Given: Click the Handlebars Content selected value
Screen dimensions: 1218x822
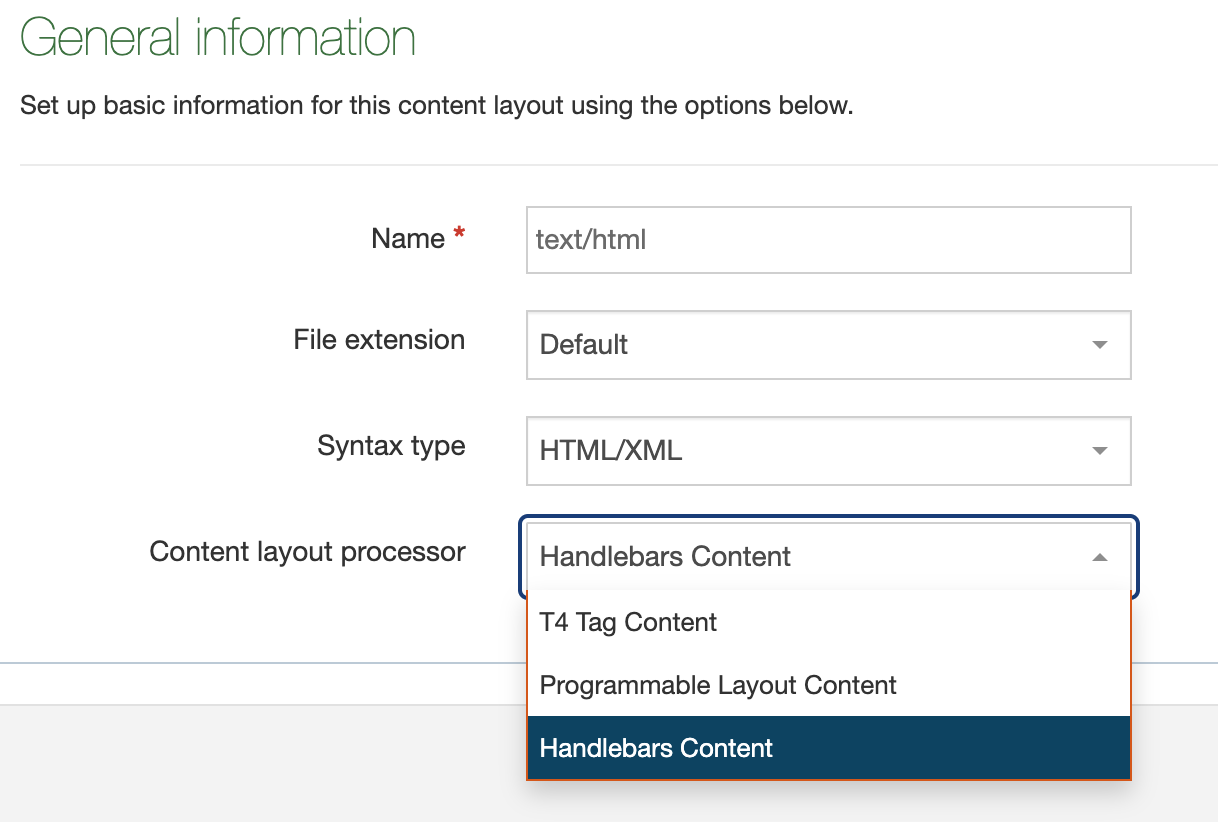Looking at the screenshot, I should (664, 556).
